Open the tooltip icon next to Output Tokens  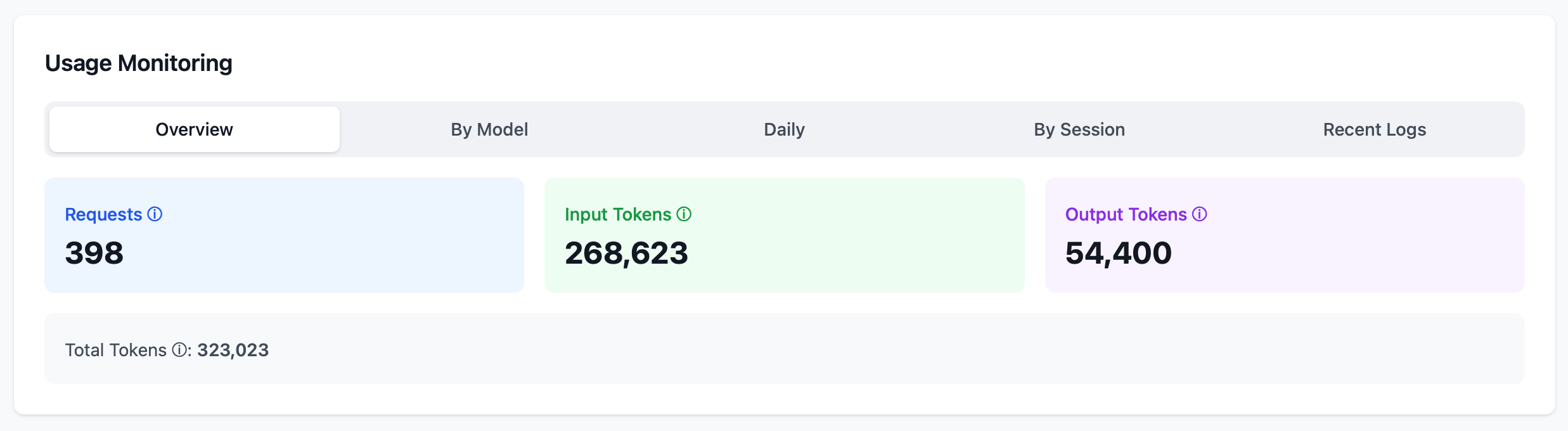pos(1199,214)
